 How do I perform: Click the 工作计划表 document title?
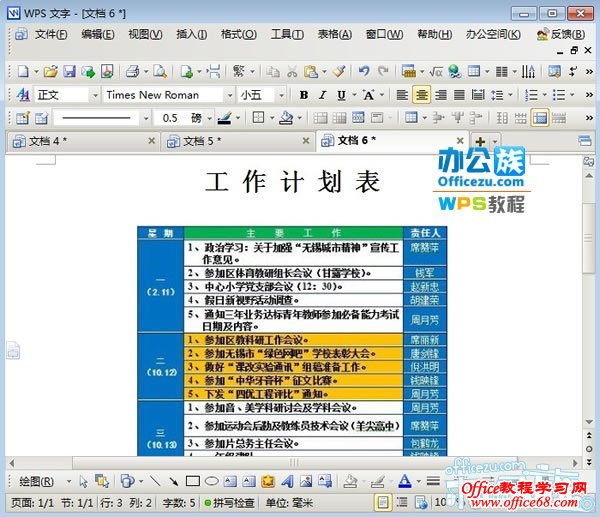click(293, 182)
